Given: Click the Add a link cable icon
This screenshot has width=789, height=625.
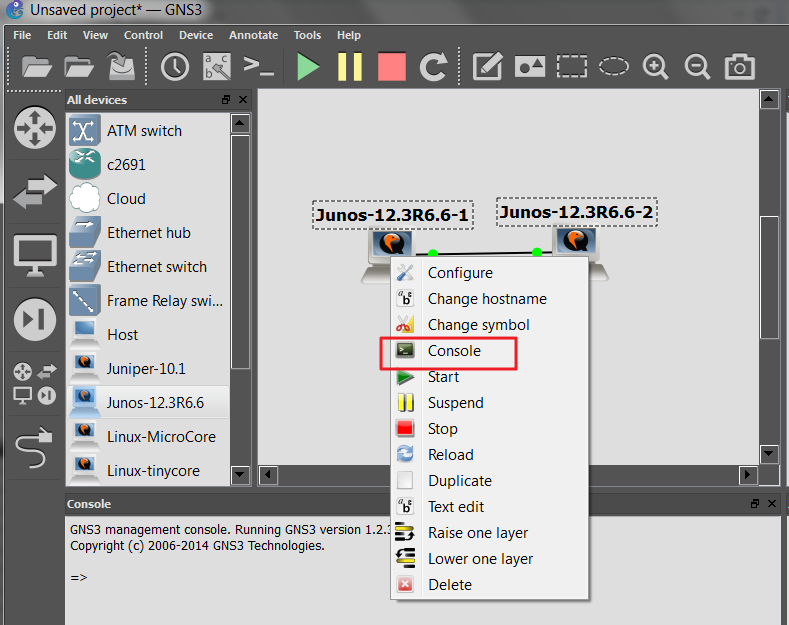Looking at the screenshot, I should pos(34,447).
